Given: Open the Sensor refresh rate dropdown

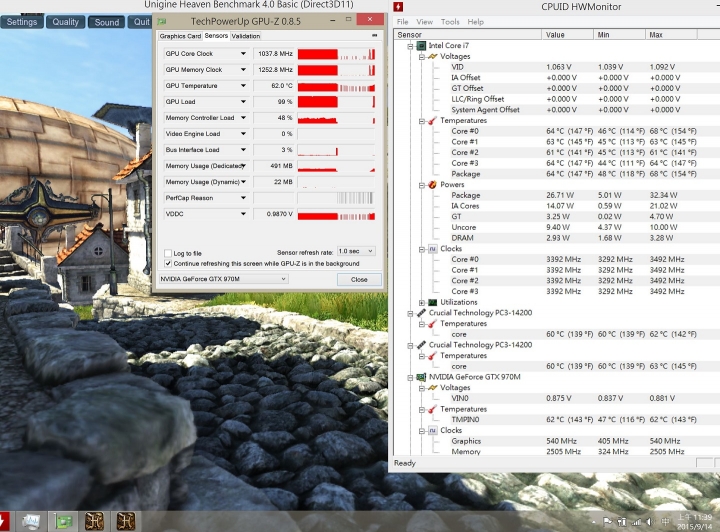Looking at the screenshot, I should point(356,251).
